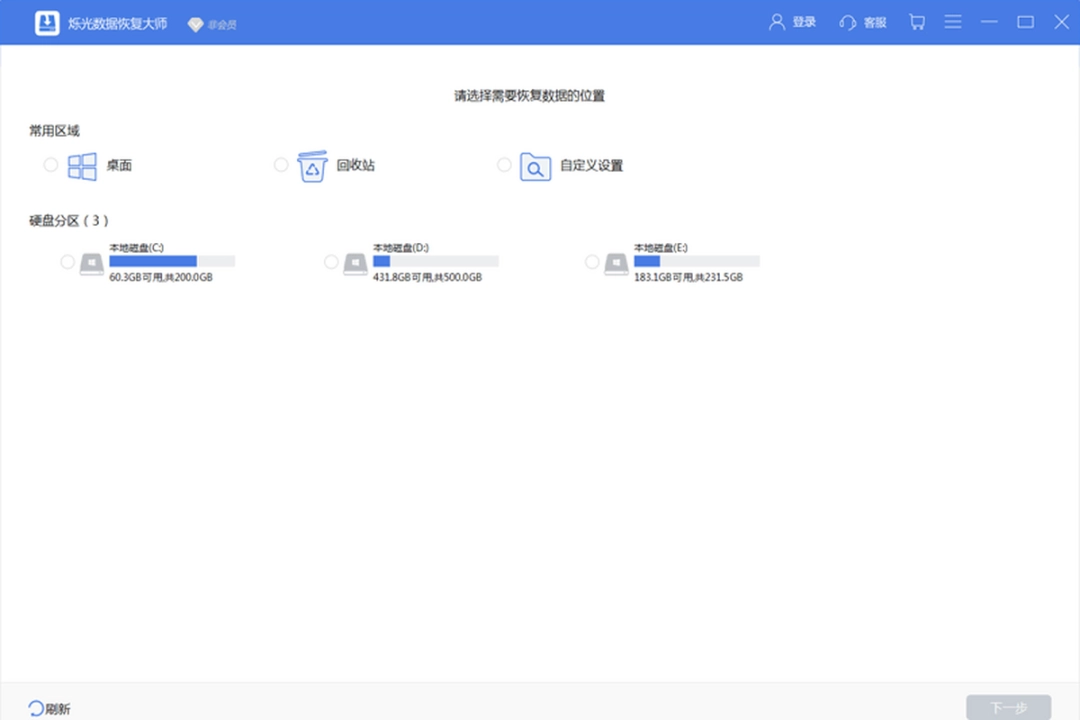
Task: Open the 客服 support menu item
Action: (862, 21)
